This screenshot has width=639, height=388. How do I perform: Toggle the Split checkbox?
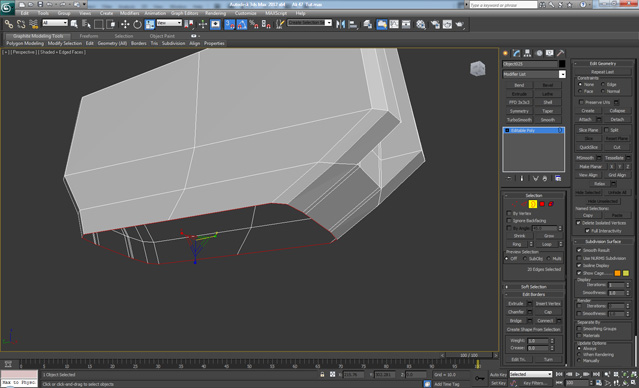point(606,130)
